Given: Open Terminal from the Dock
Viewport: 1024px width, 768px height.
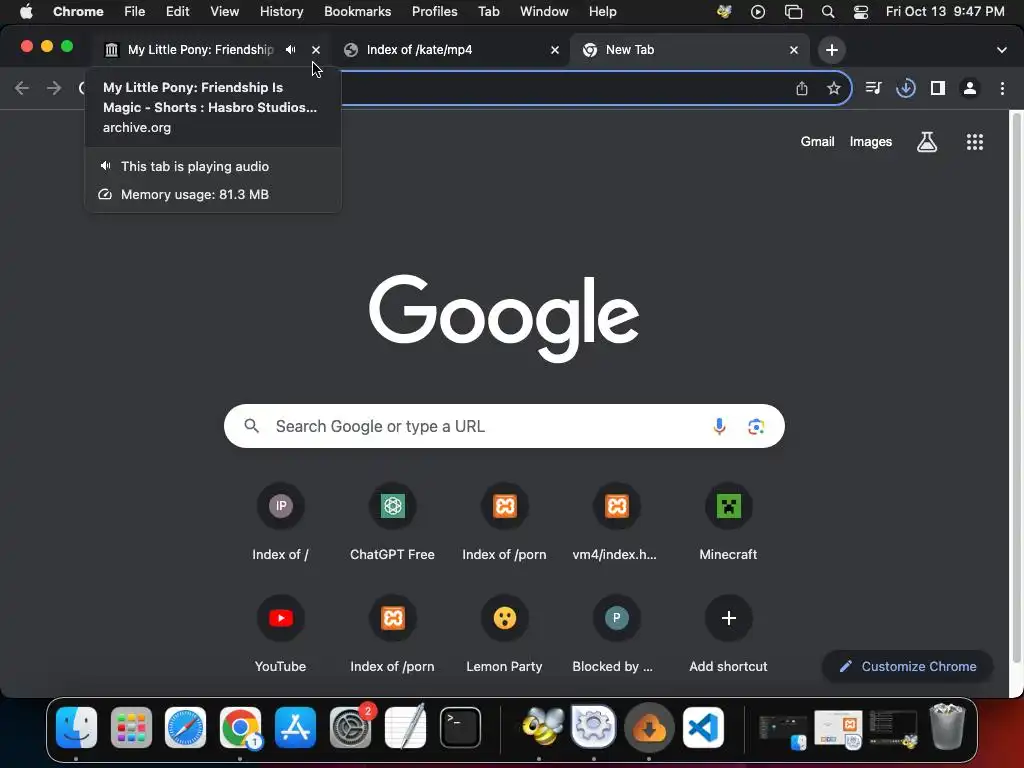Looking at the screenshot, I should (x=460, y=727).
